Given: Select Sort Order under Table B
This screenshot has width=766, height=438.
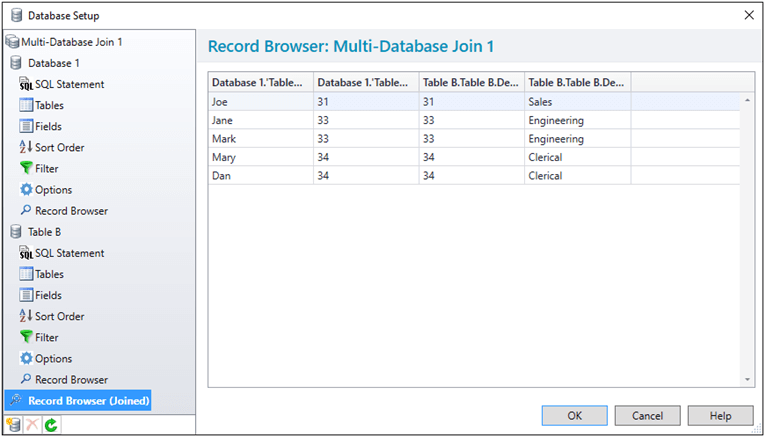Looking at the screenshot, I should (x=52, y=316).
